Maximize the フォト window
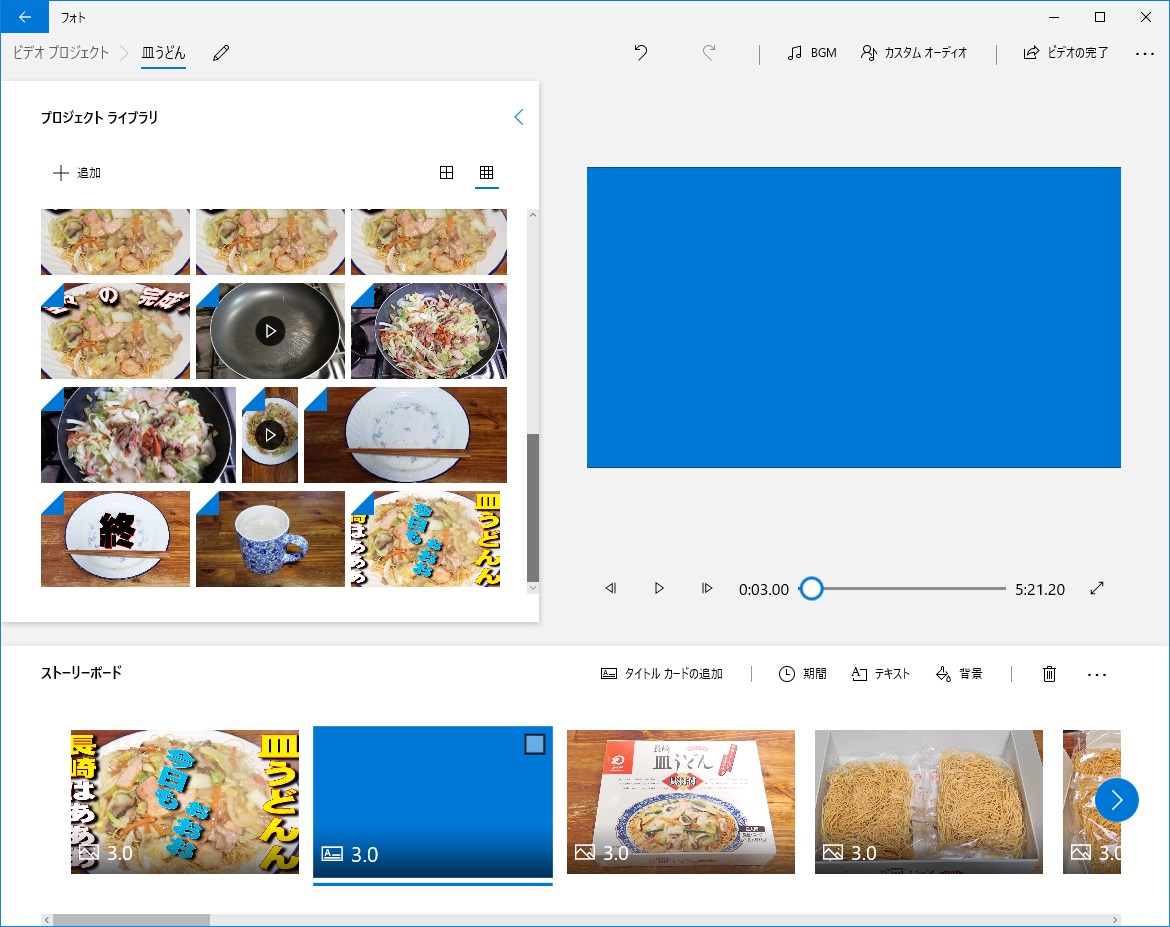 point(1099,17)
